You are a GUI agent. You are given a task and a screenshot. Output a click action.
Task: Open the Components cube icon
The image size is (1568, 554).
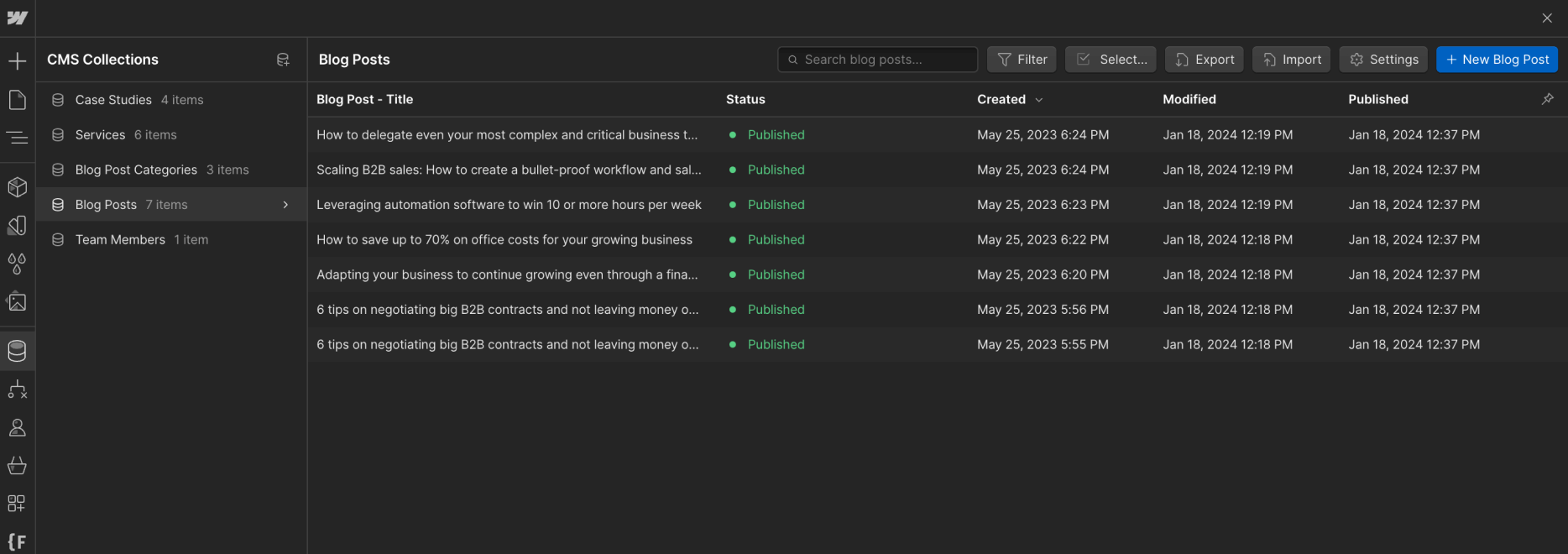[17, 187]
